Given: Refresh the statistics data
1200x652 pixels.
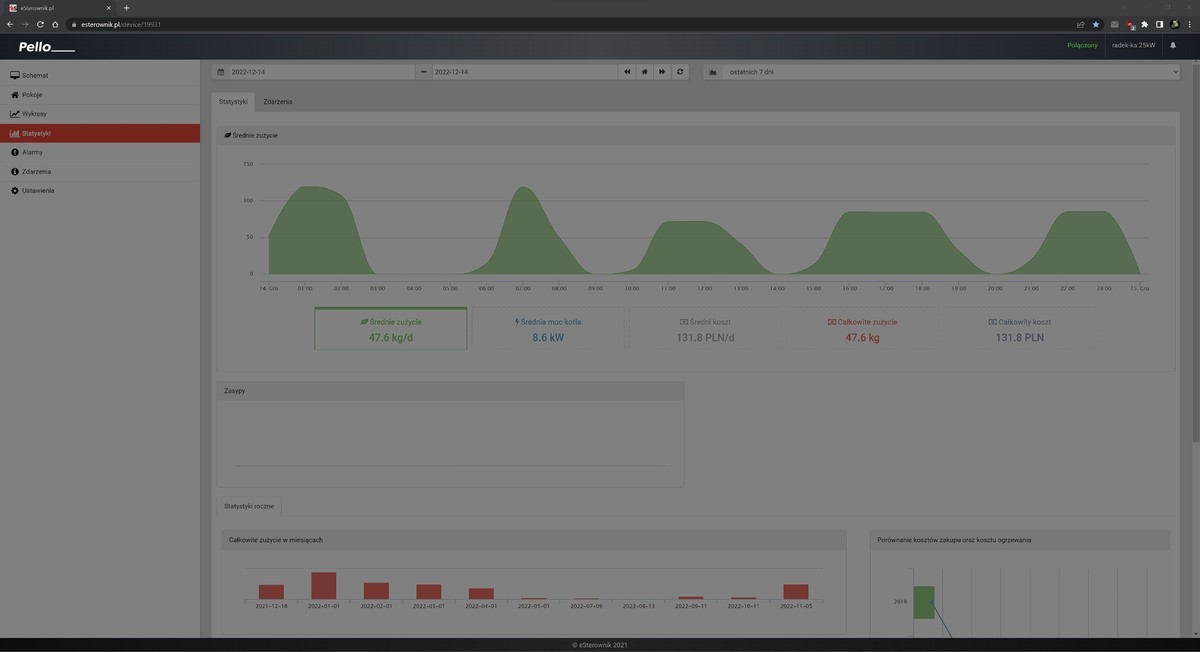Looking at the screenshot, I should coord(680,72).
